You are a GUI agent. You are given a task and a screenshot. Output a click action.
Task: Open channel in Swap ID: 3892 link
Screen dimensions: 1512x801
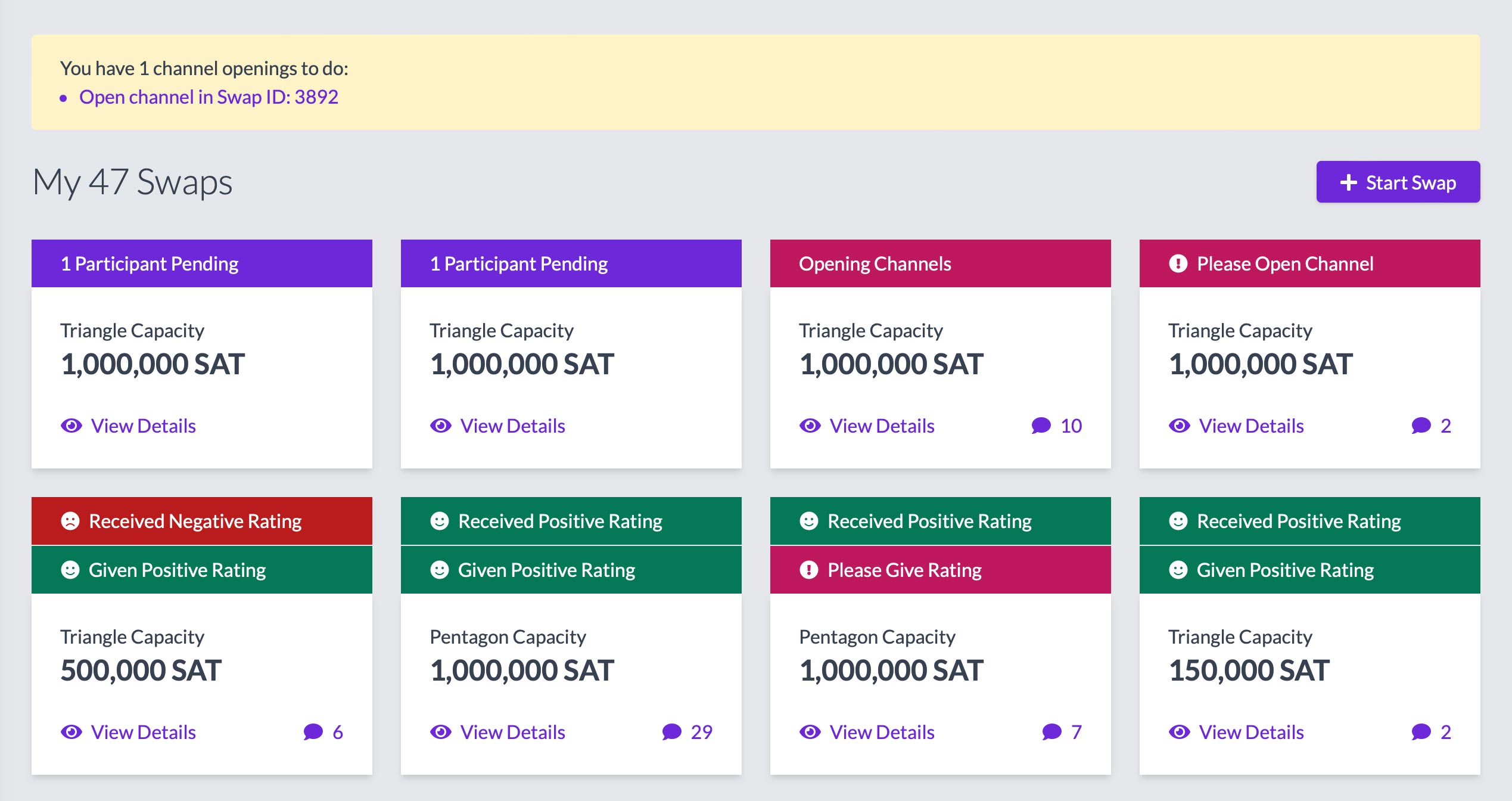pyautogui.click(x=209, y=97)
